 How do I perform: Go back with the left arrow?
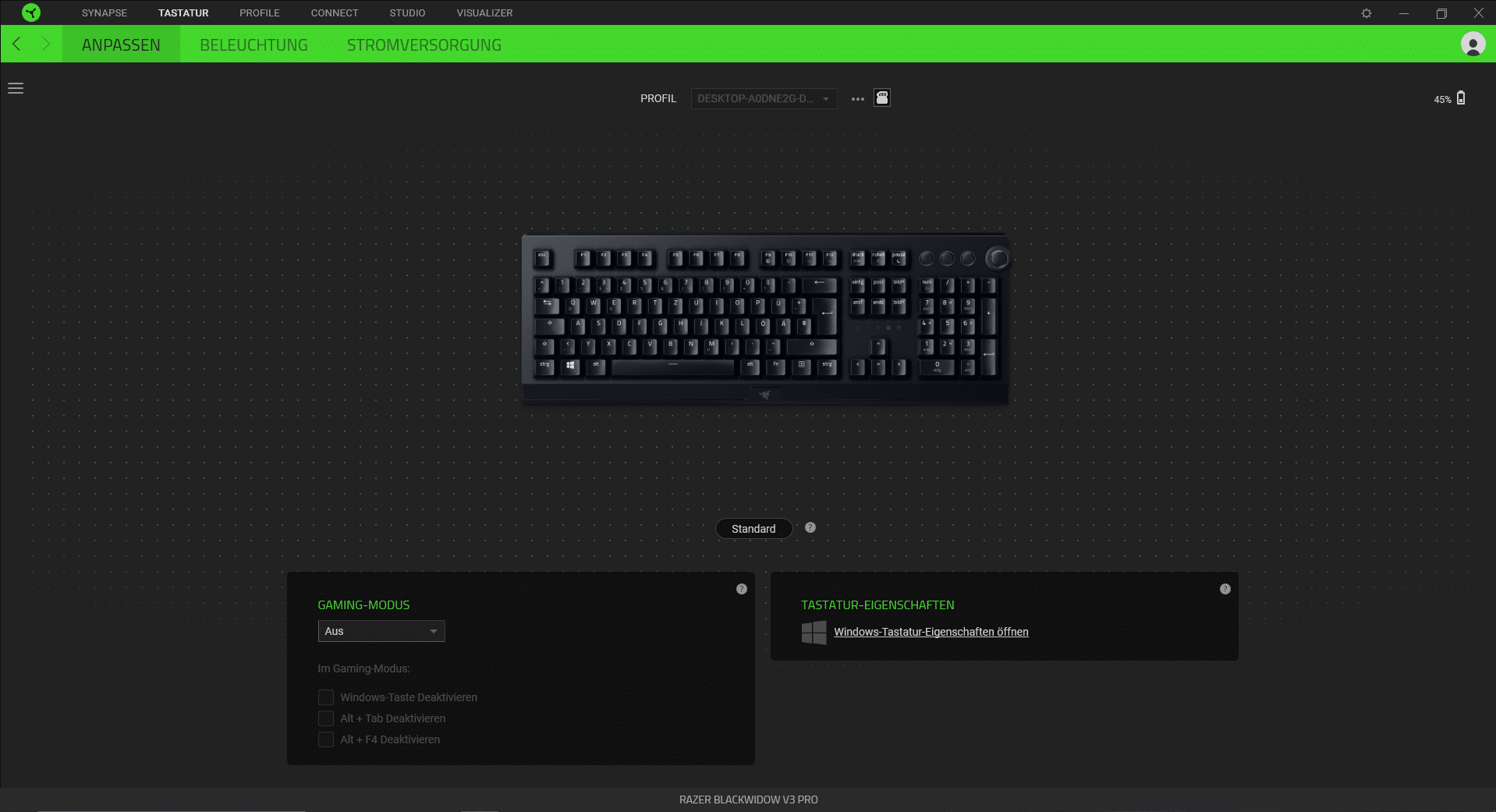point(16,44)
